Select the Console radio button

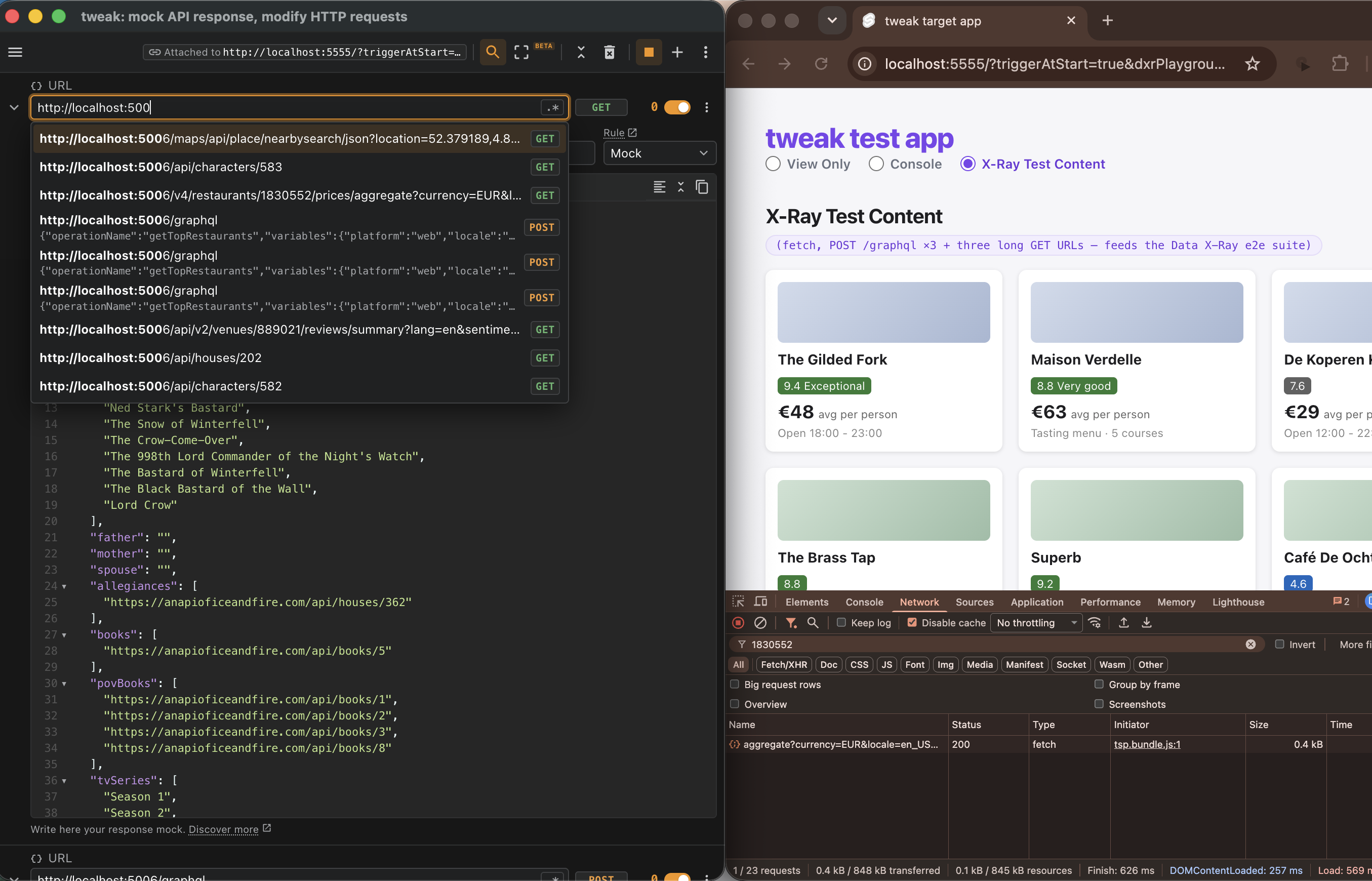tap(875, 164)
